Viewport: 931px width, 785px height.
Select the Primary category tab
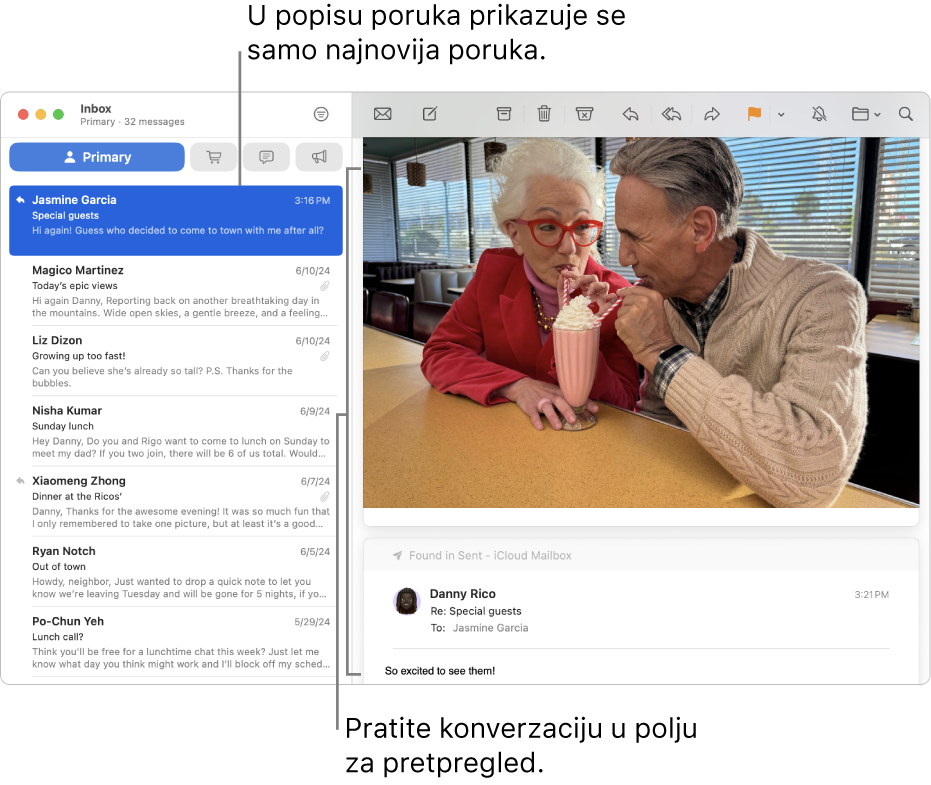97,157
